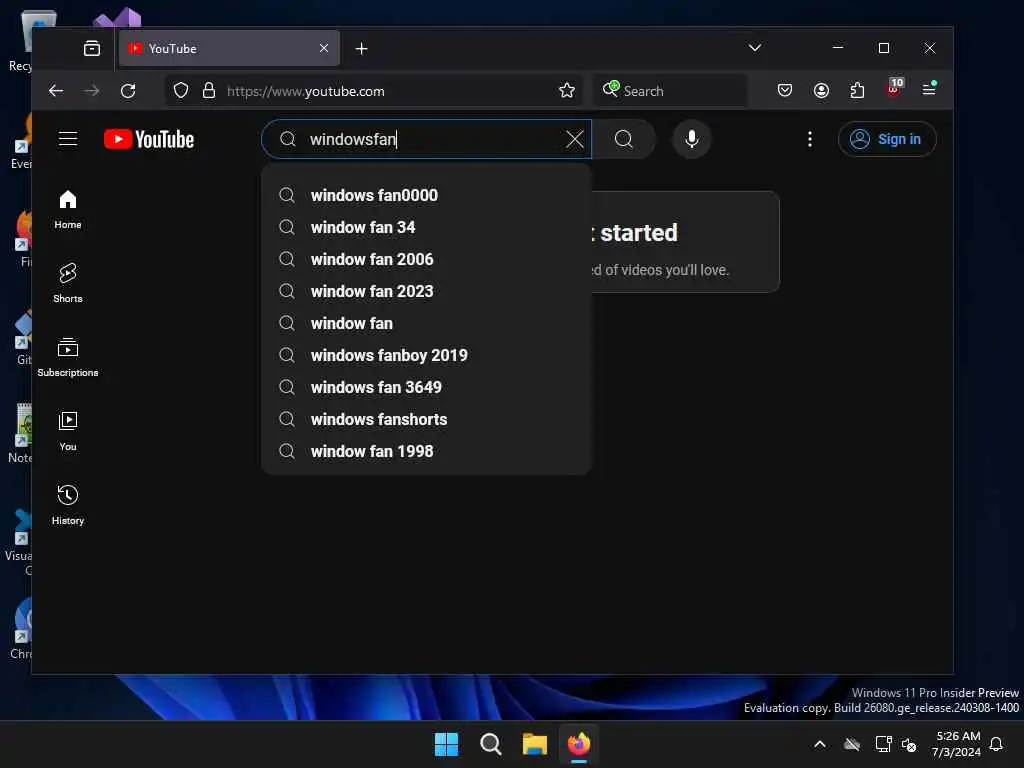The image size is (1024, 768).
Task: Save page to Pocket
Action: 785,91
